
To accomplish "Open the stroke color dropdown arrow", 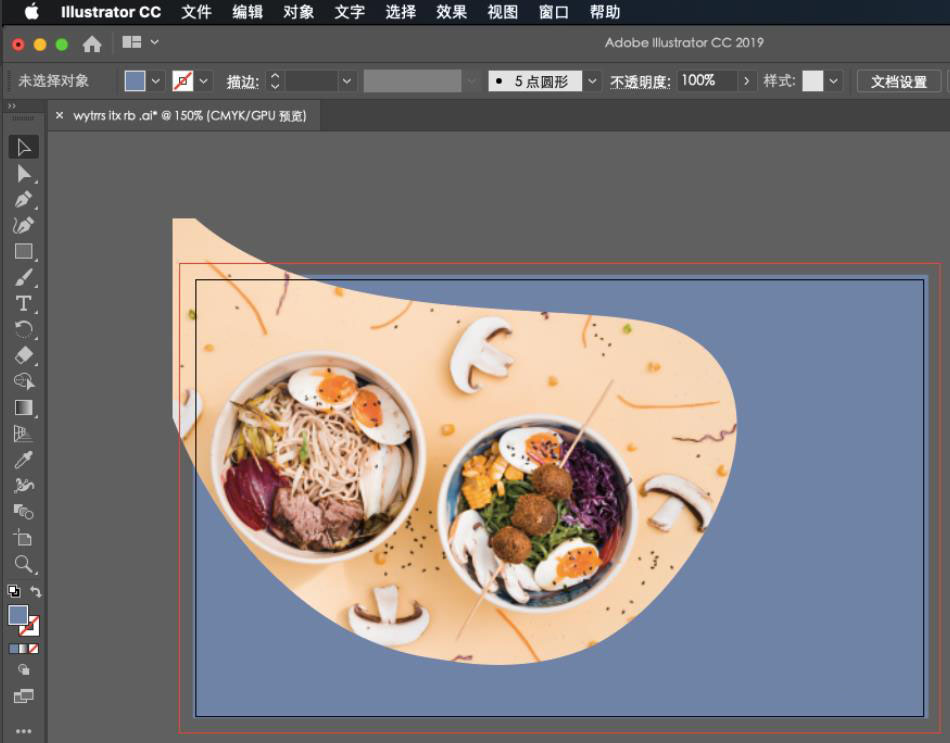I will (x=204, y=81).
